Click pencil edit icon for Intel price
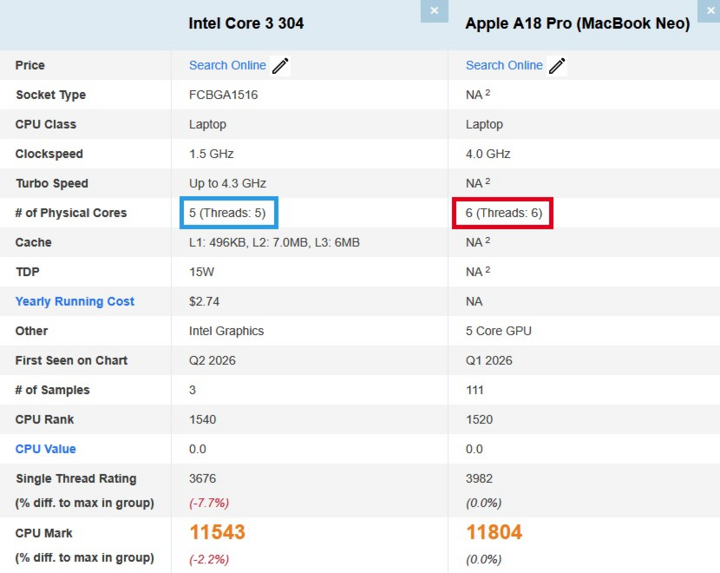Image resolution: width=720 pixels, height=573 pixels. 280,66
